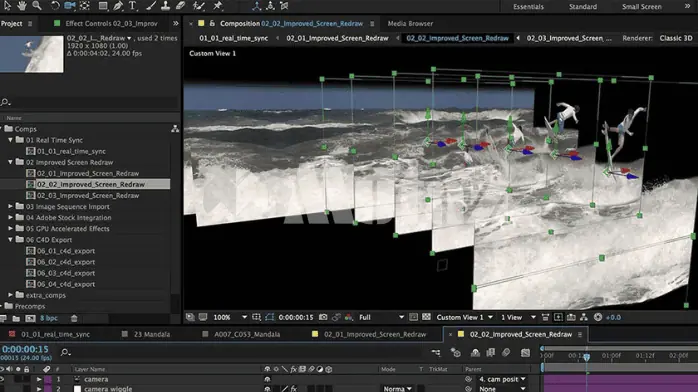This screenshot has height=392, width=698.
Task: Toggle shy switch on camera layer
Action: [x=267, y=379]
